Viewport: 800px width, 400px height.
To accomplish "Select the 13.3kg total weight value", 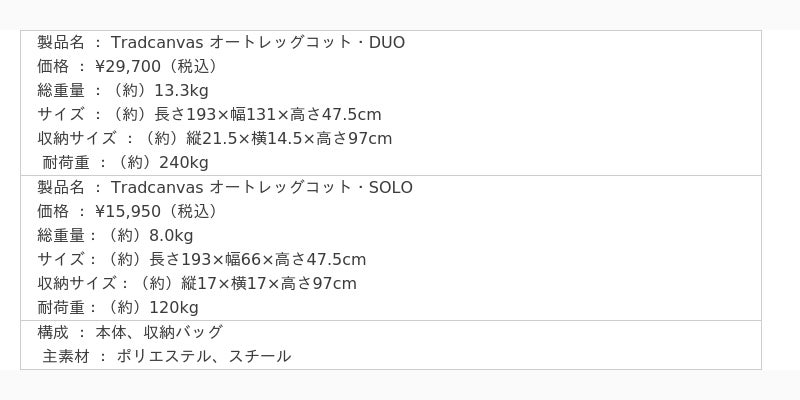I will 181,90.
